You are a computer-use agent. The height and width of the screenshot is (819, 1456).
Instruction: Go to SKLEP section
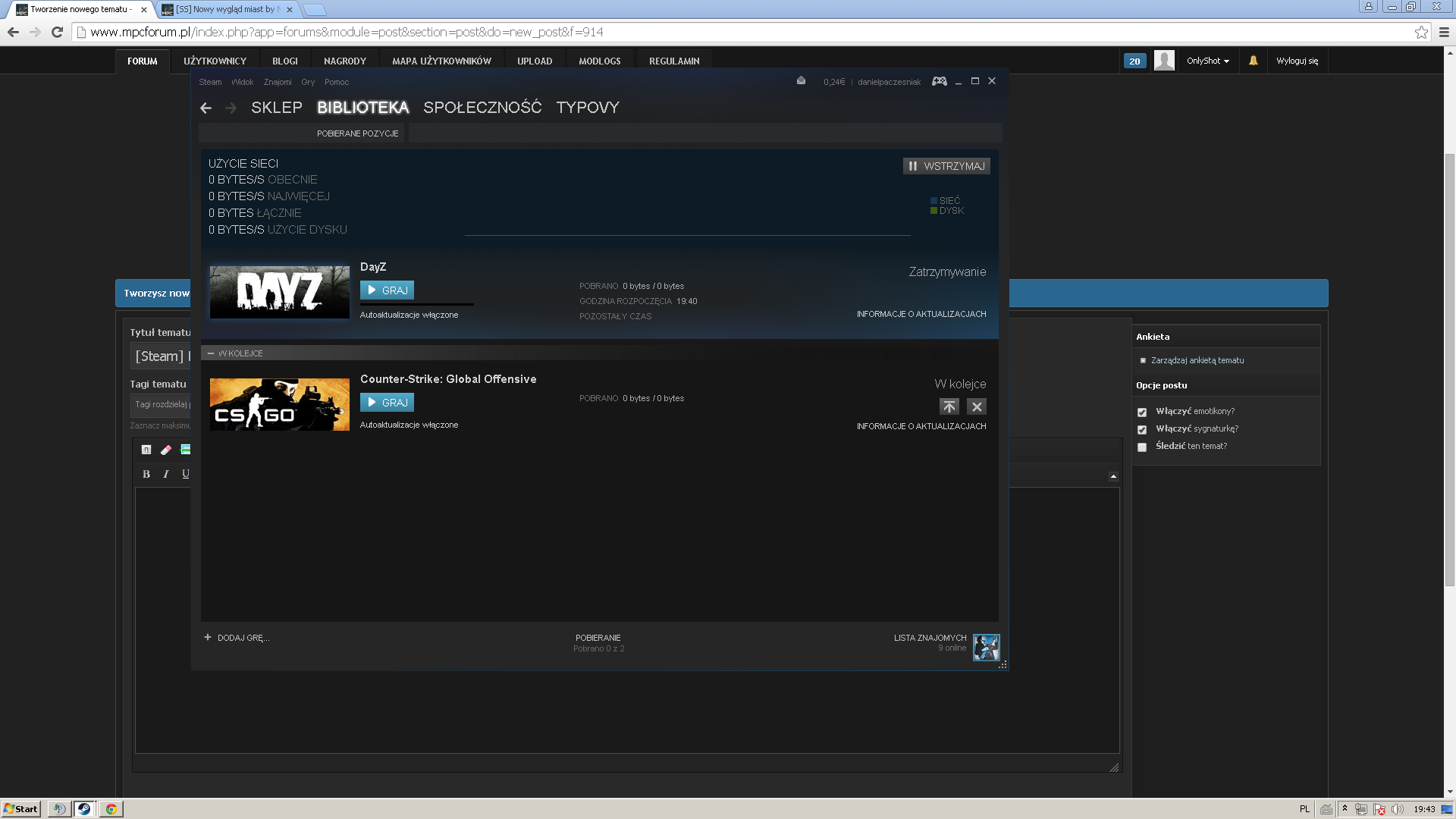coord(277,108)
